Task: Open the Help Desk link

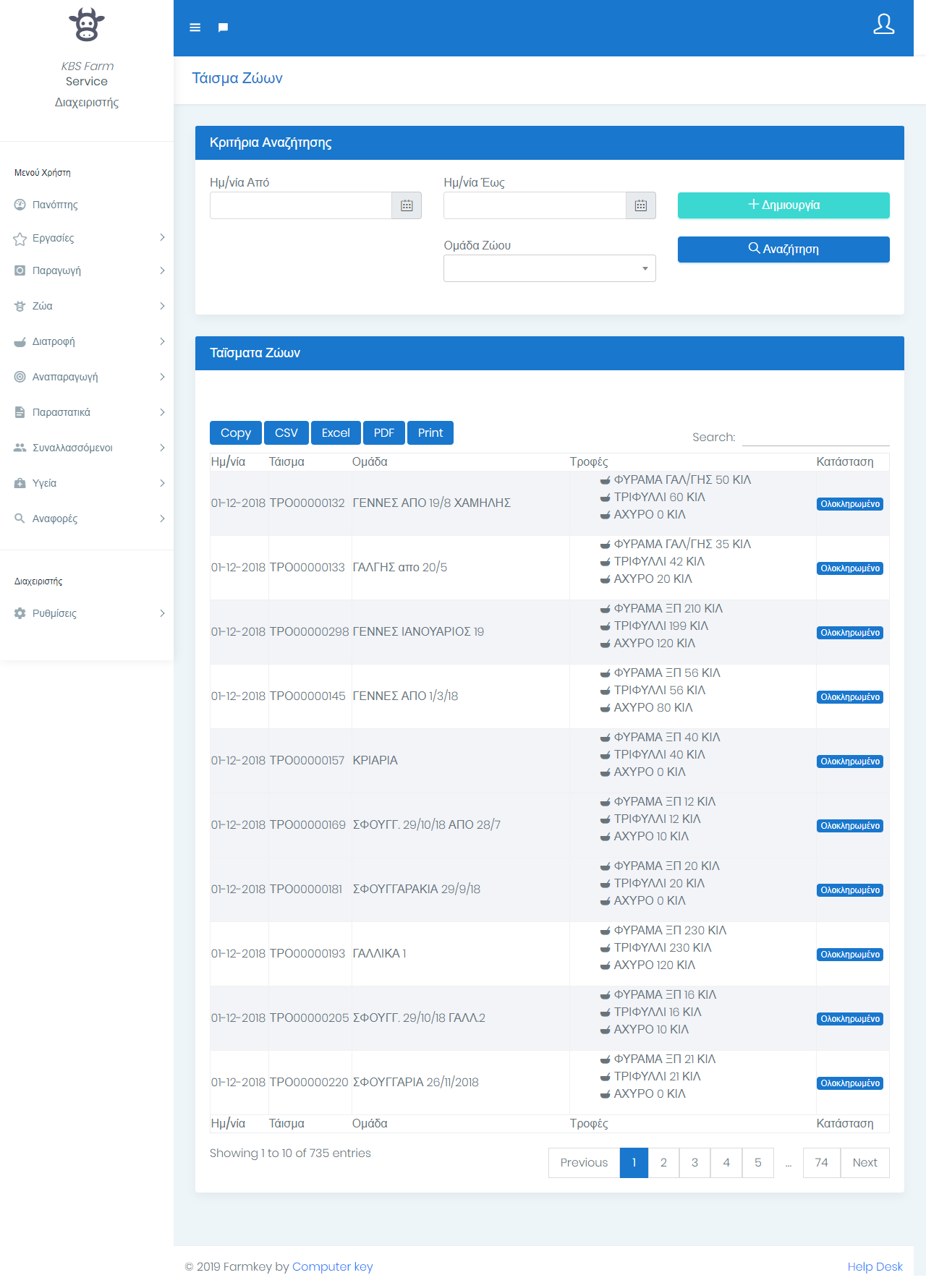Action: pyautogui.click(x=875, y=1266)
